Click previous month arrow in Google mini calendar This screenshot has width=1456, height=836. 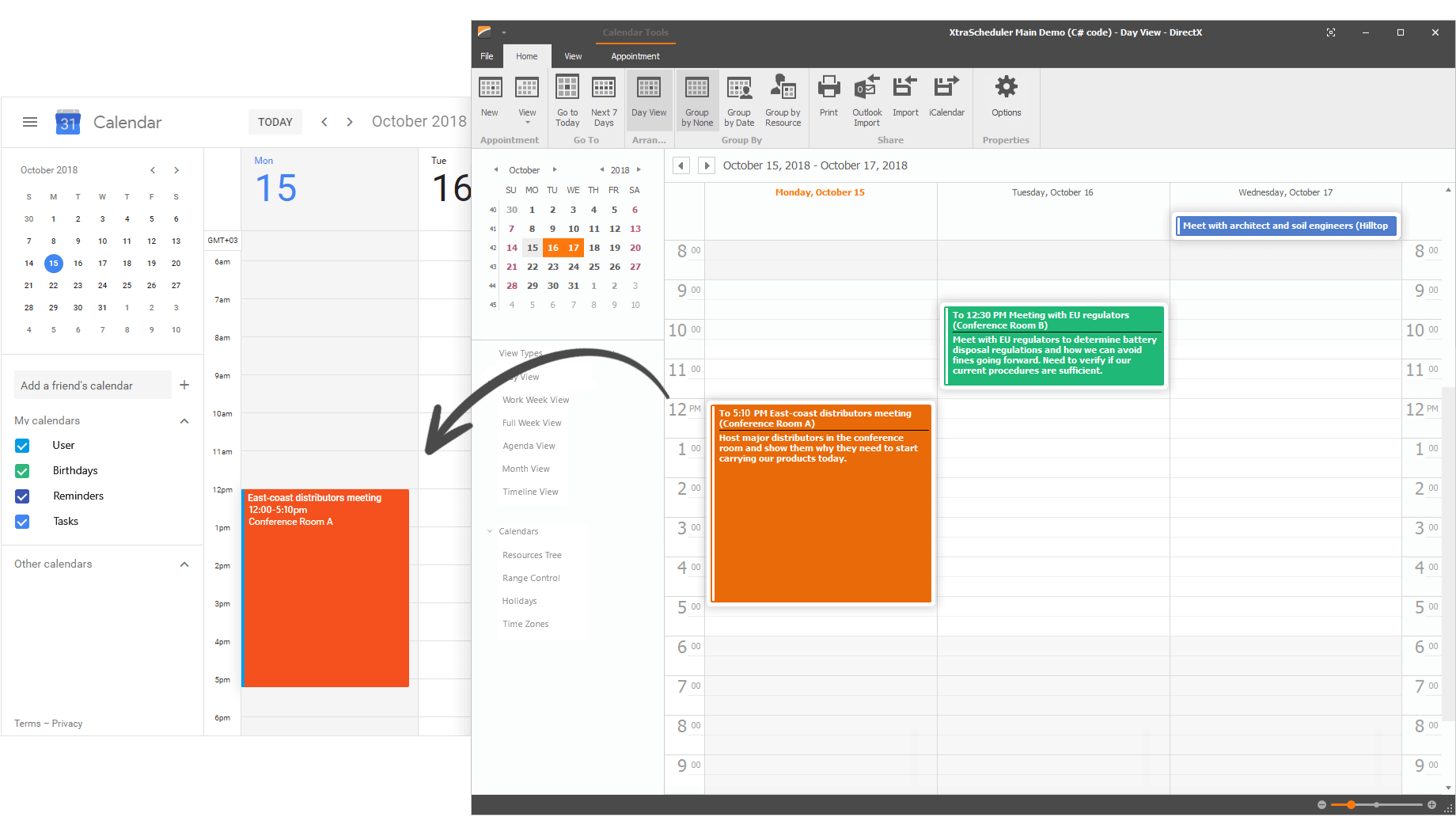pyautogui.click(x=153, y=170)
